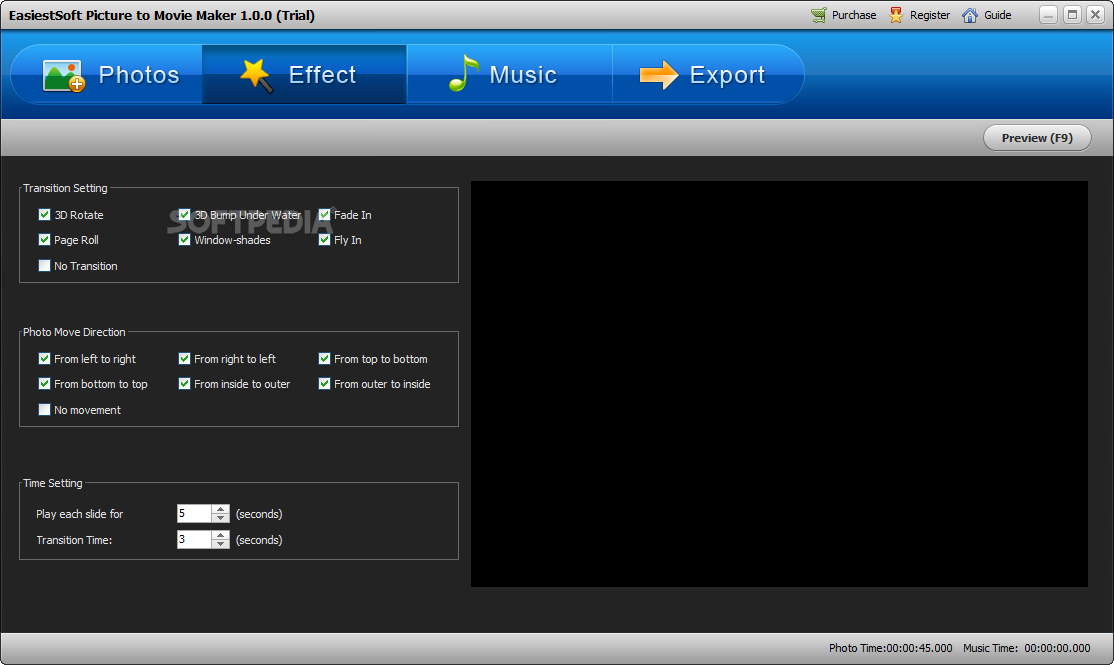Toggle From outer to inside checkbox

(x=325, y=384)
